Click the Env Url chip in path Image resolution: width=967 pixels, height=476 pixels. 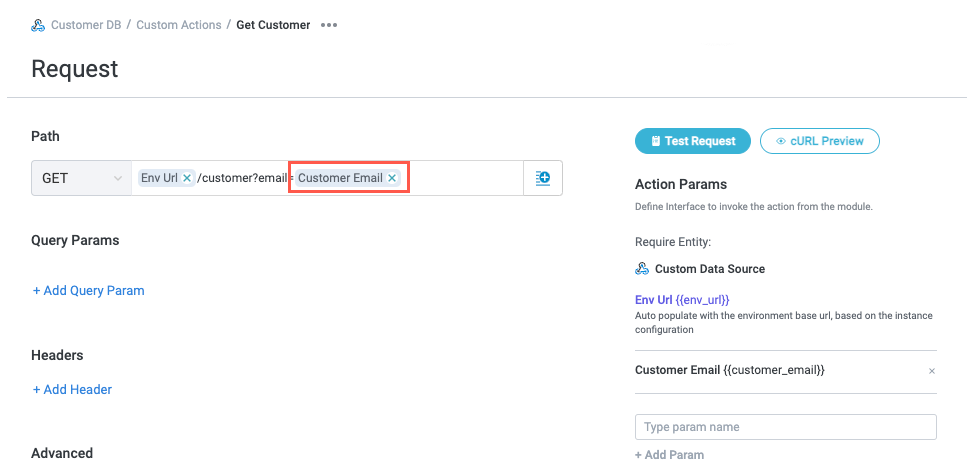click(x=159, y=178)
